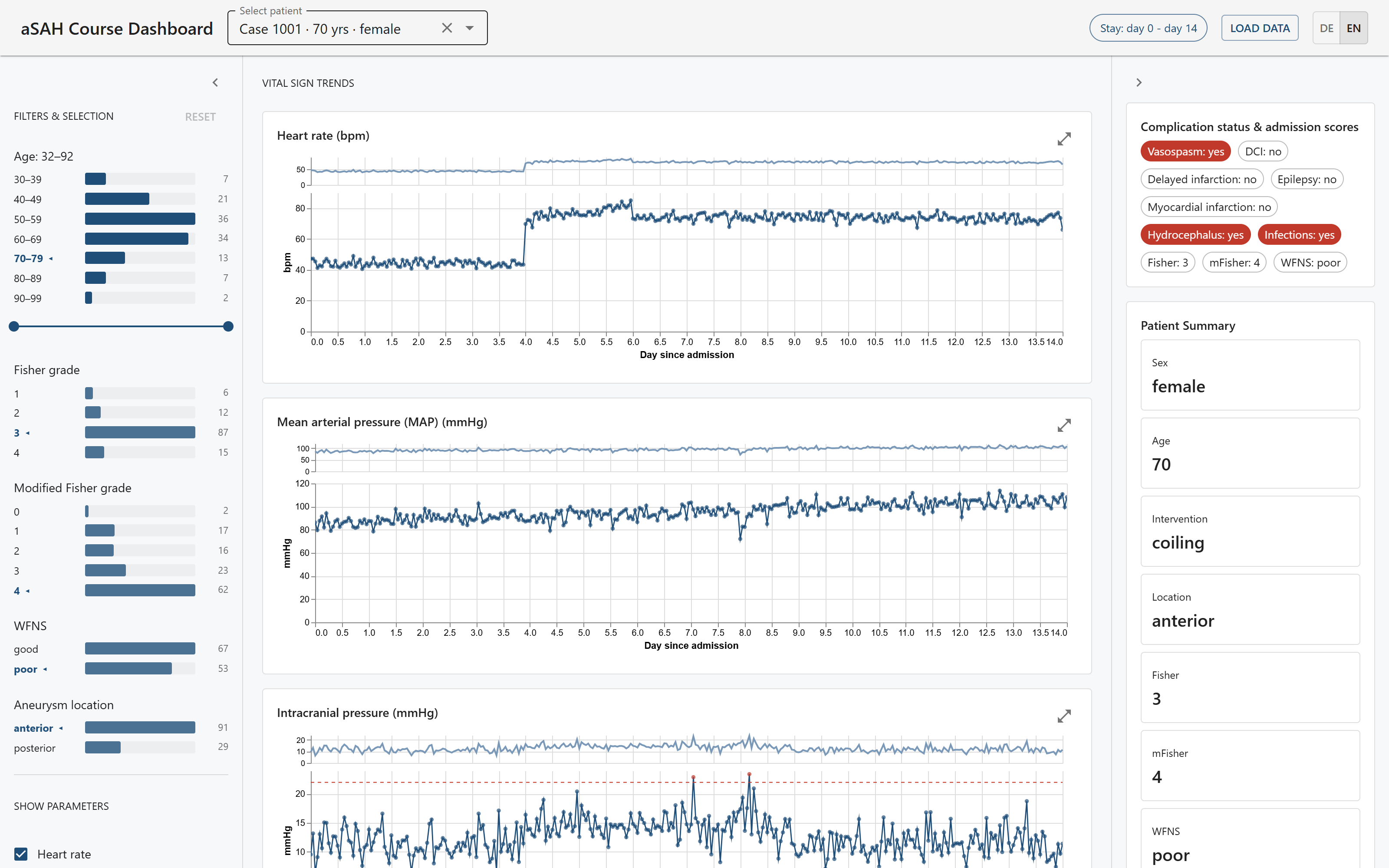Viewport: 1389px width, 868px height.
Task: Click the Myocardial infarction: no chip
Action: pos(1209,207)
